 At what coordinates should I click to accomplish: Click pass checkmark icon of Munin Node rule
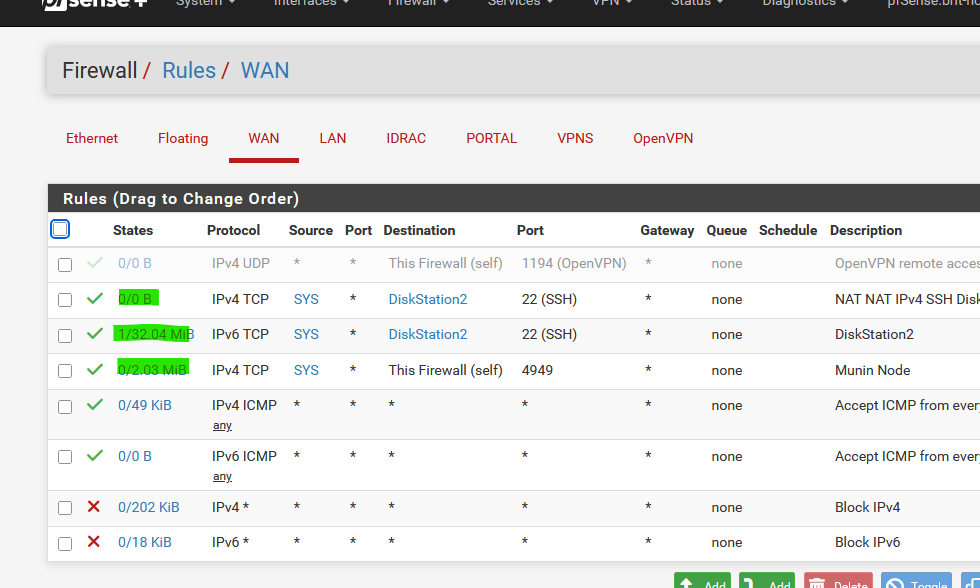coord(94,369)
